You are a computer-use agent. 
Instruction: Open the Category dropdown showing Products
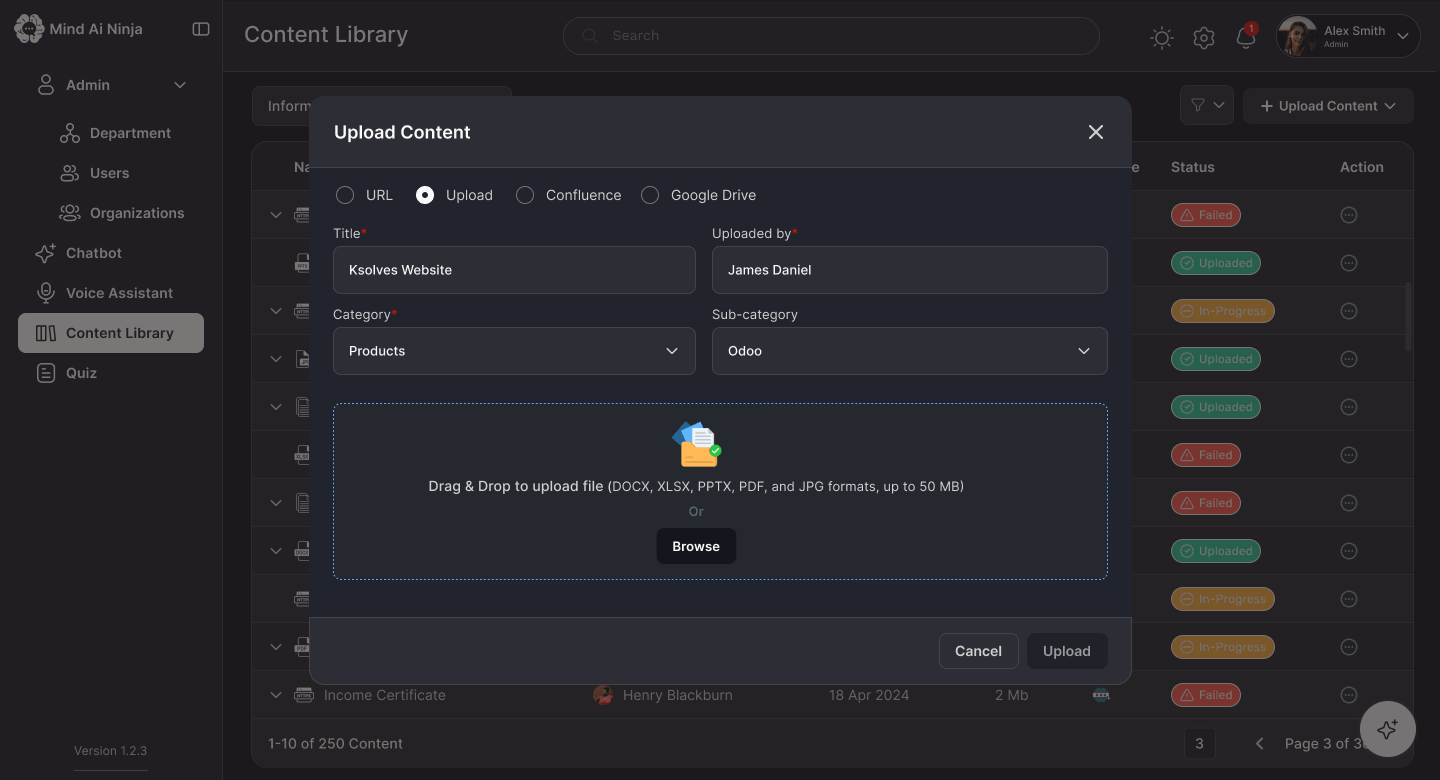point(514,351)
